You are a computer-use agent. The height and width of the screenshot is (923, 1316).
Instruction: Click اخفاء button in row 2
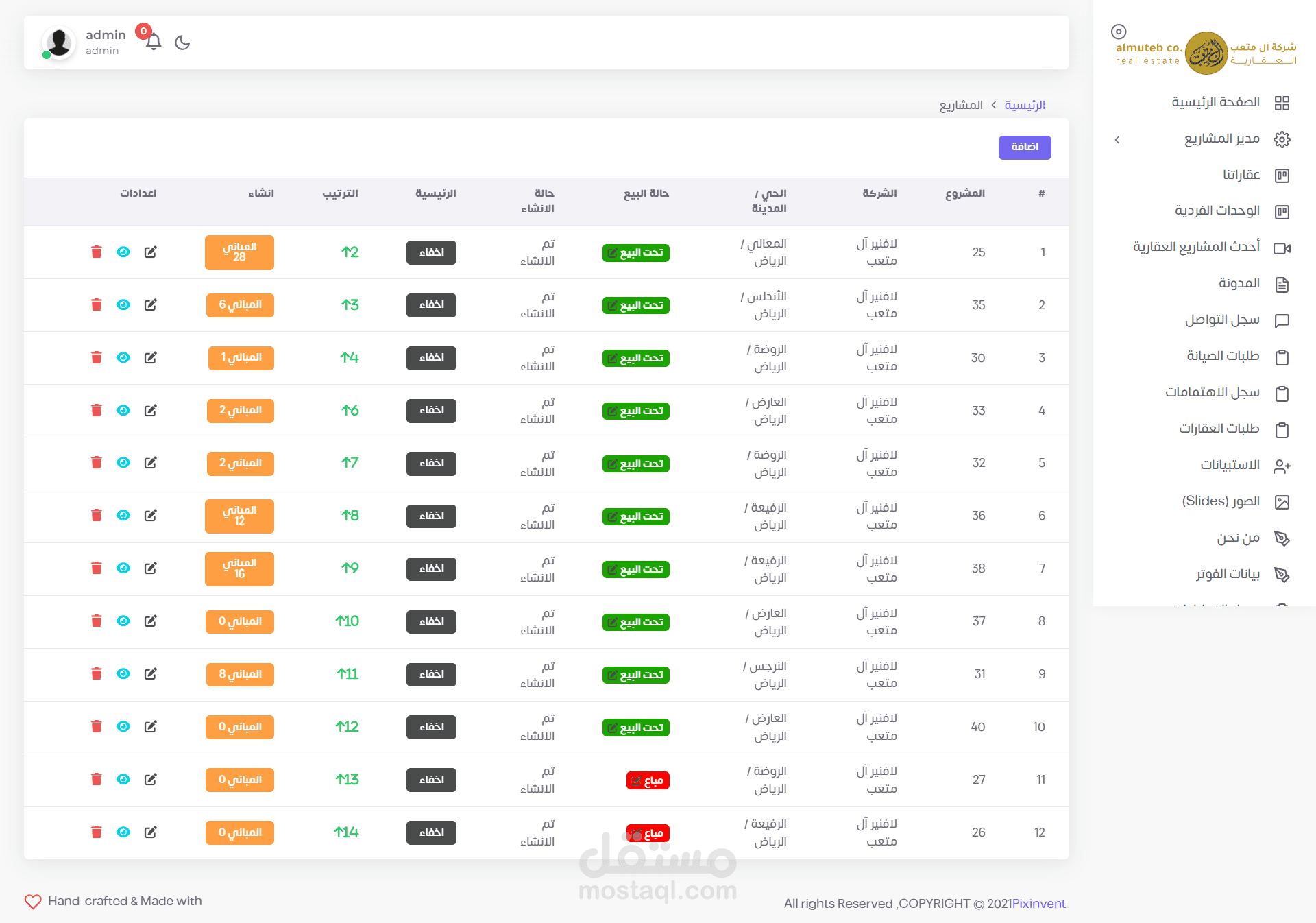pyautogui.click(x=431, y=304)
